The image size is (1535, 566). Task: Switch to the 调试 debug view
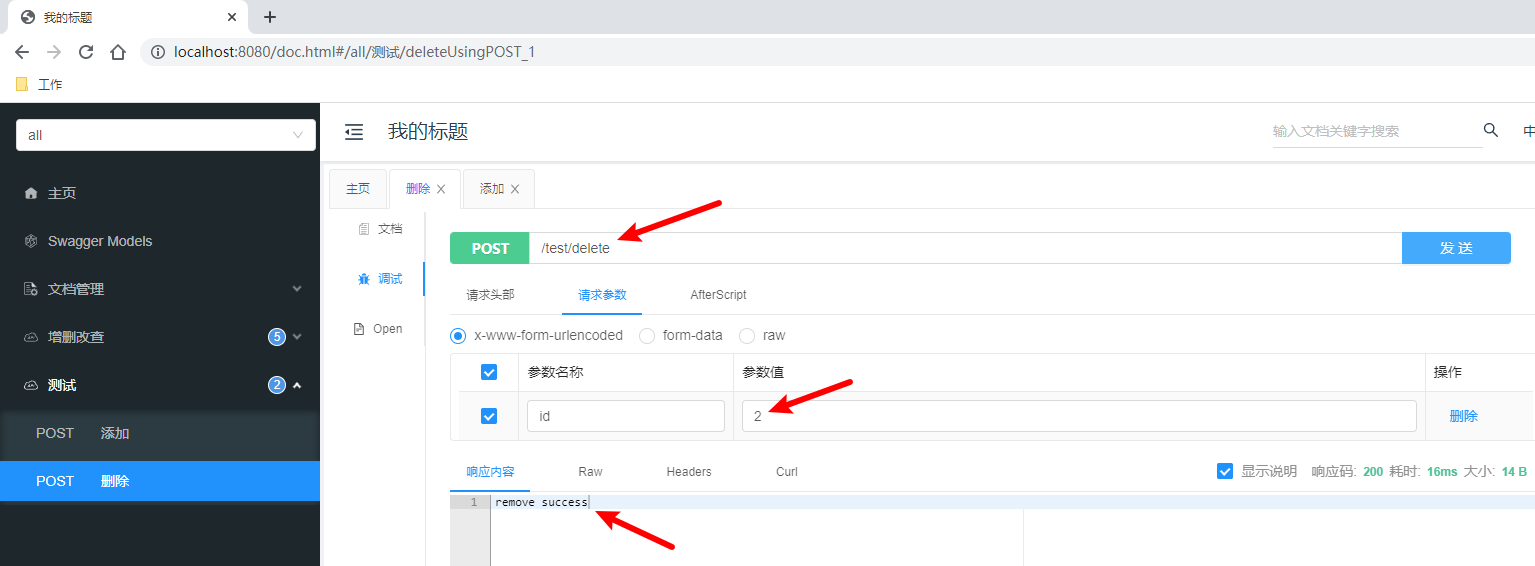point(380,279)
